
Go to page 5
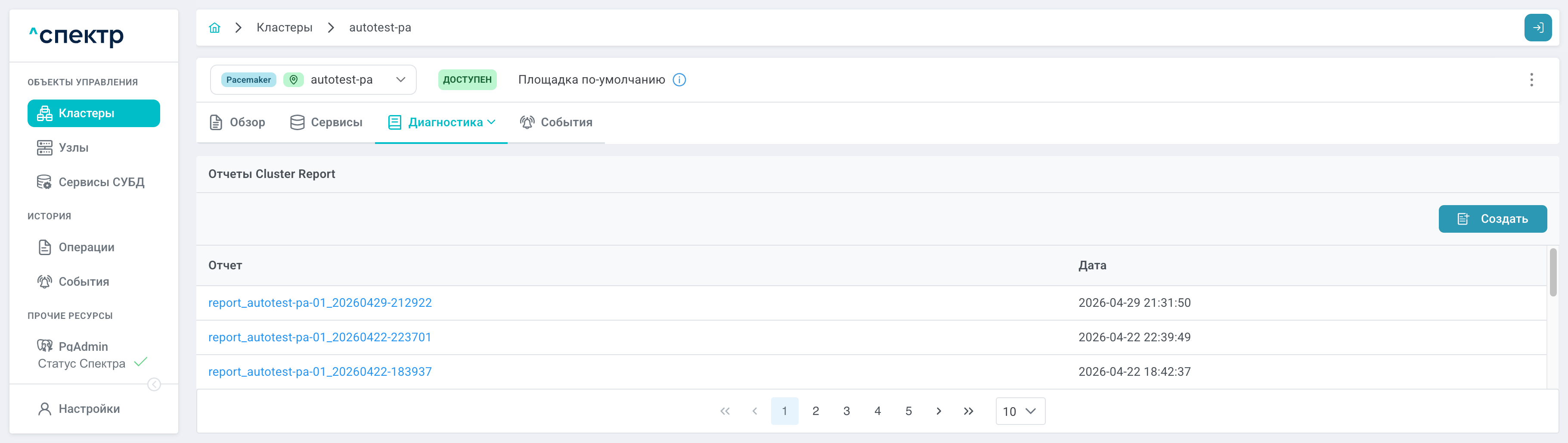click(x=908, y=411)
